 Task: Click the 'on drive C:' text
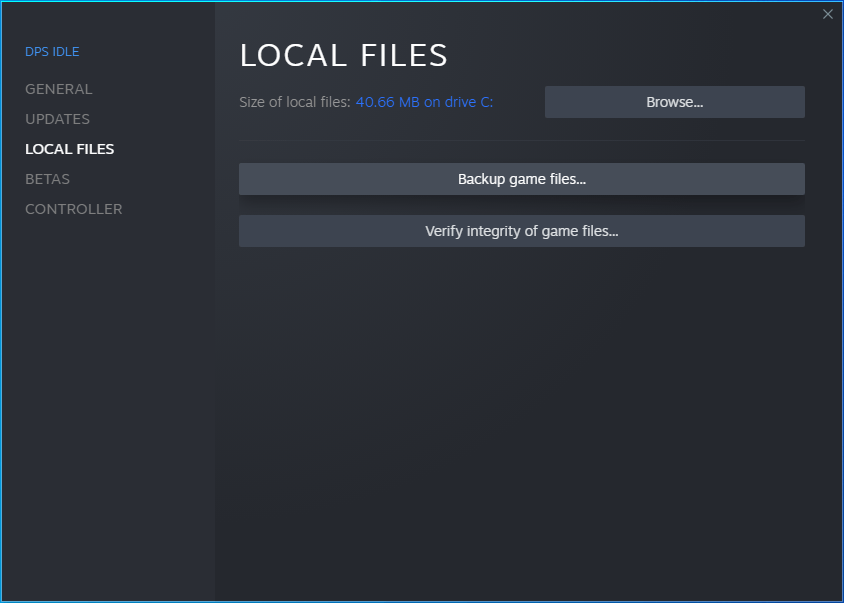pyautogui.click(x=459, y=102)
